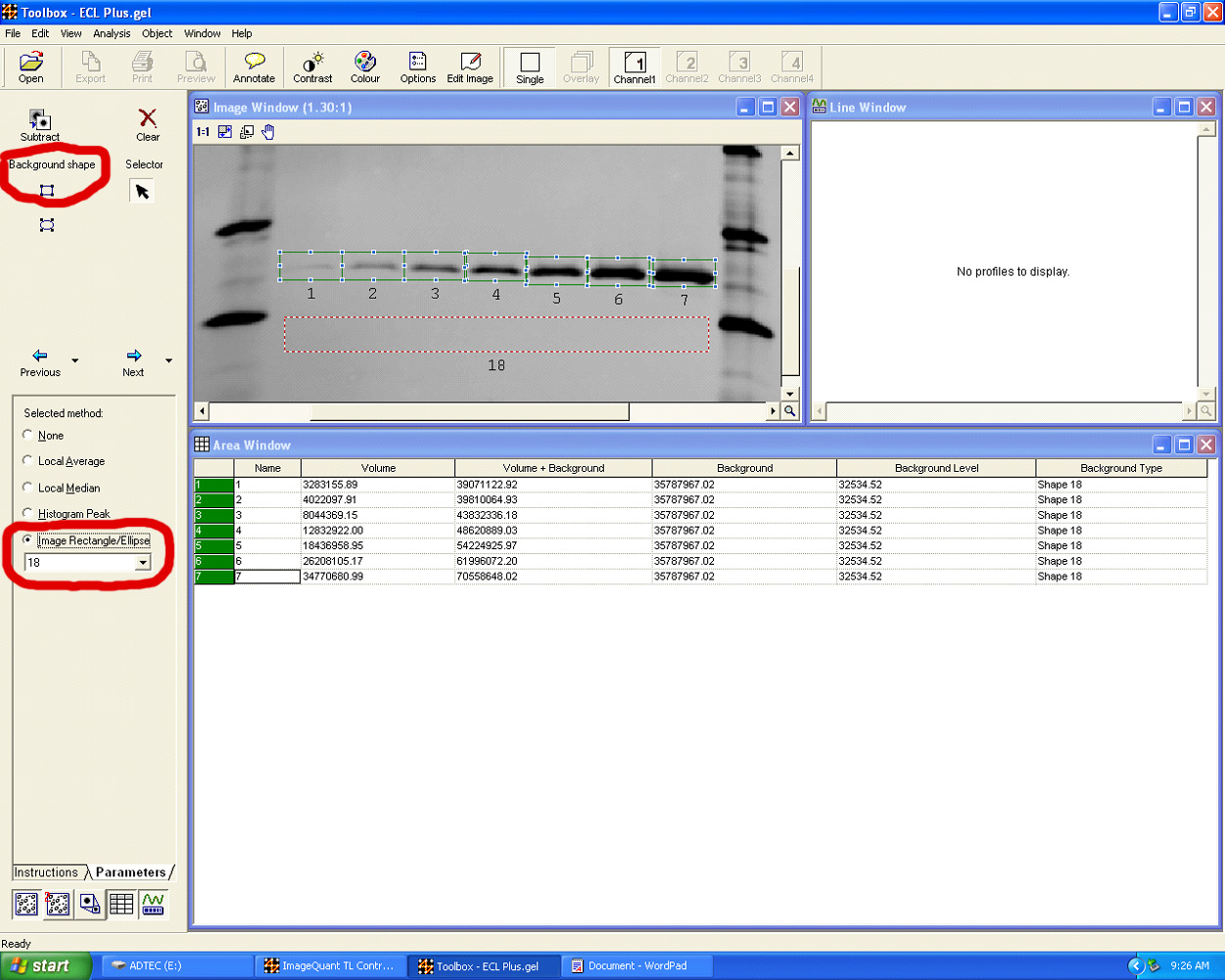The height and width of the screenshot is (980, 1225).
Task: Open the background shape dropdown showing 18
Action: pos(143,563)
